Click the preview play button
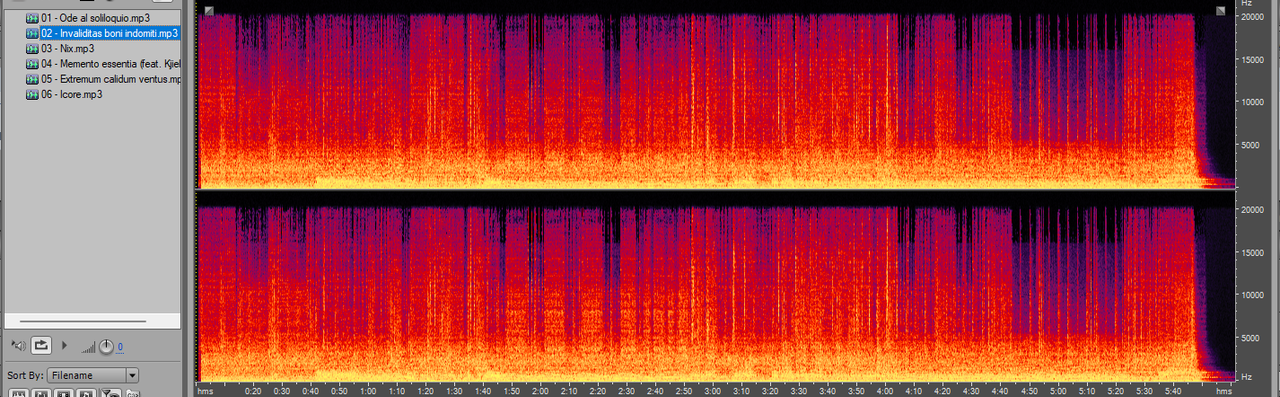This screenshot has height=397, width=1280. click(65, 345)
